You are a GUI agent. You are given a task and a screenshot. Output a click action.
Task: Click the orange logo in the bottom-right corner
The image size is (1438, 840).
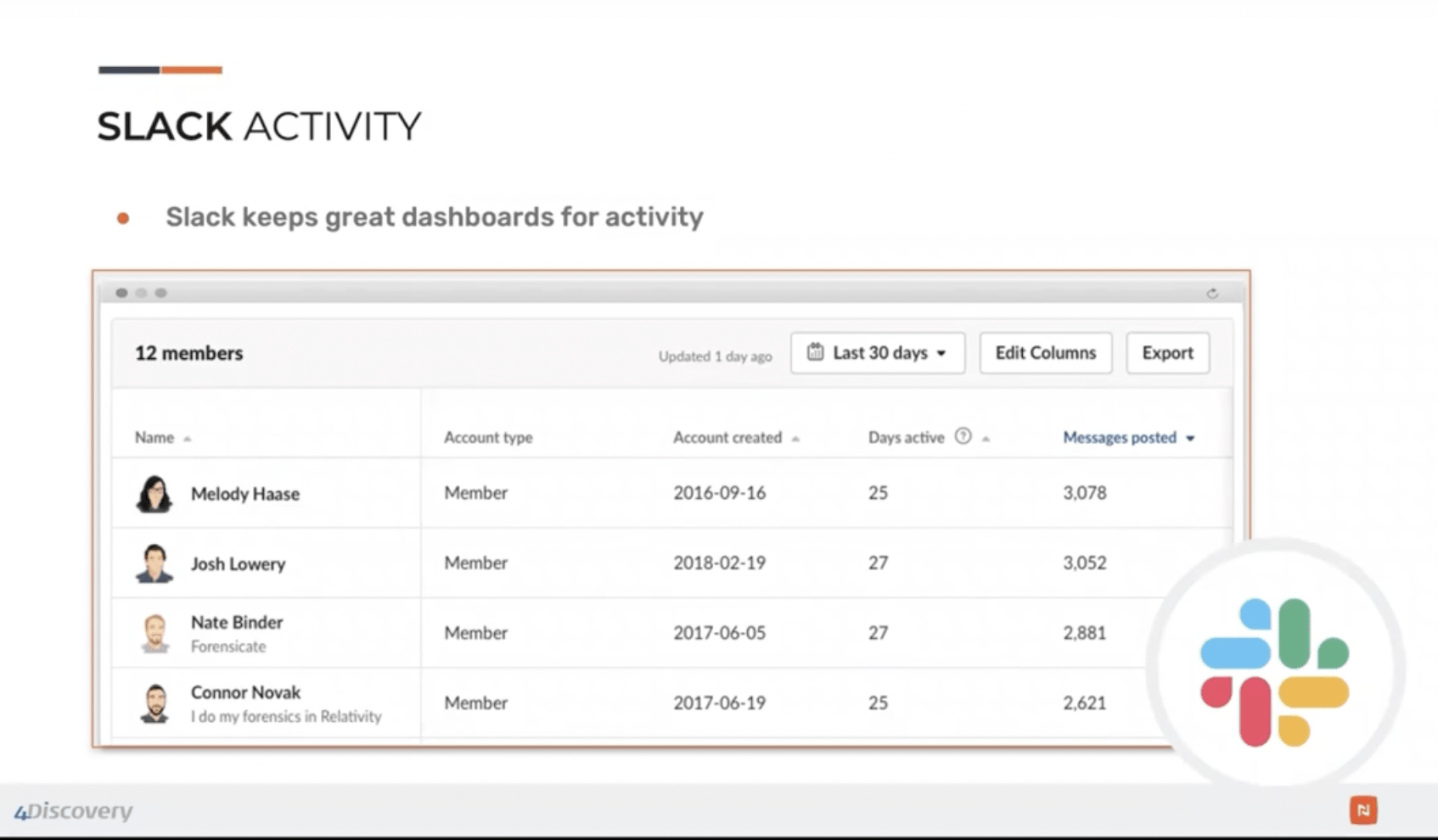point(1365,811)
